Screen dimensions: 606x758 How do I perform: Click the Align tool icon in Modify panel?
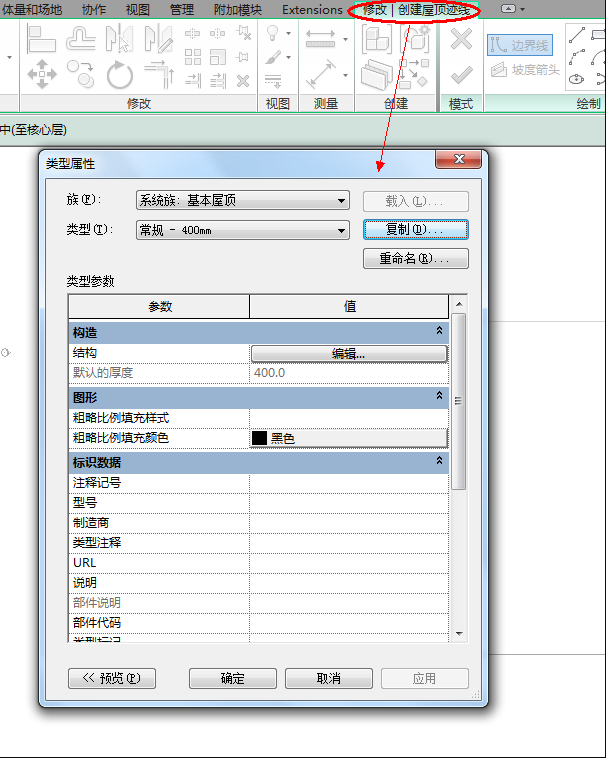40,40
